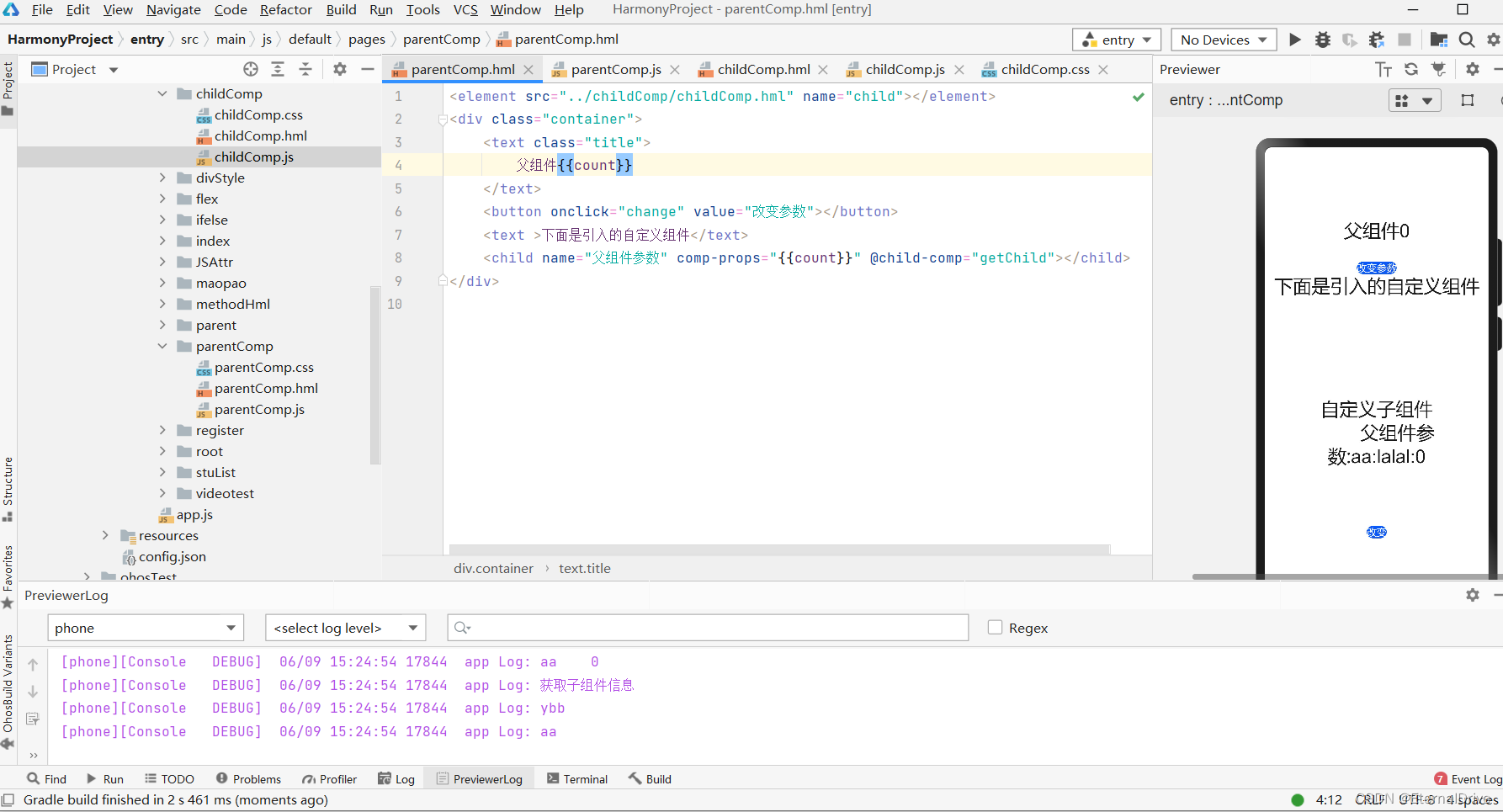Image resolution: width=1503 pixels, height=812 pixels.
Task: Click green checkmark inspection indicator in editor
Action: click(x=1139, y=97)
